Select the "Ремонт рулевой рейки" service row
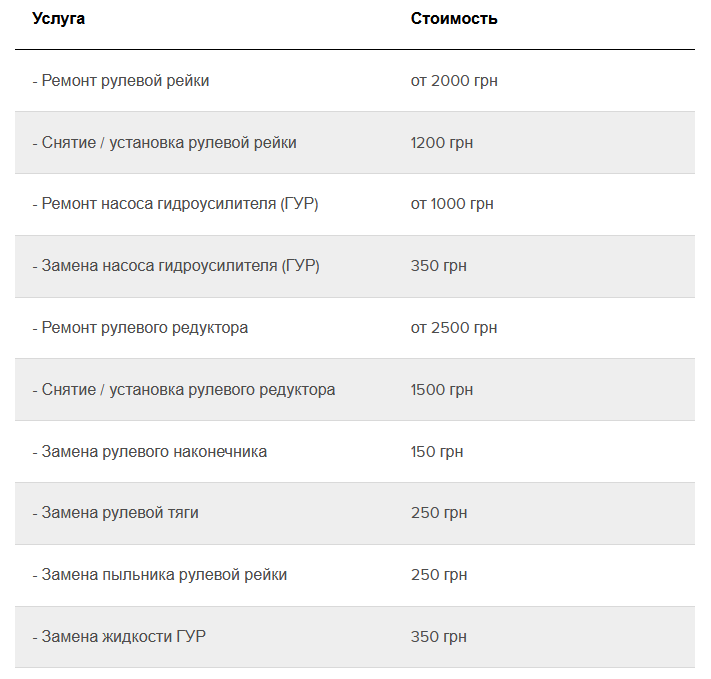The height and width of the screenshot is (679, 711). click(121, 81)
